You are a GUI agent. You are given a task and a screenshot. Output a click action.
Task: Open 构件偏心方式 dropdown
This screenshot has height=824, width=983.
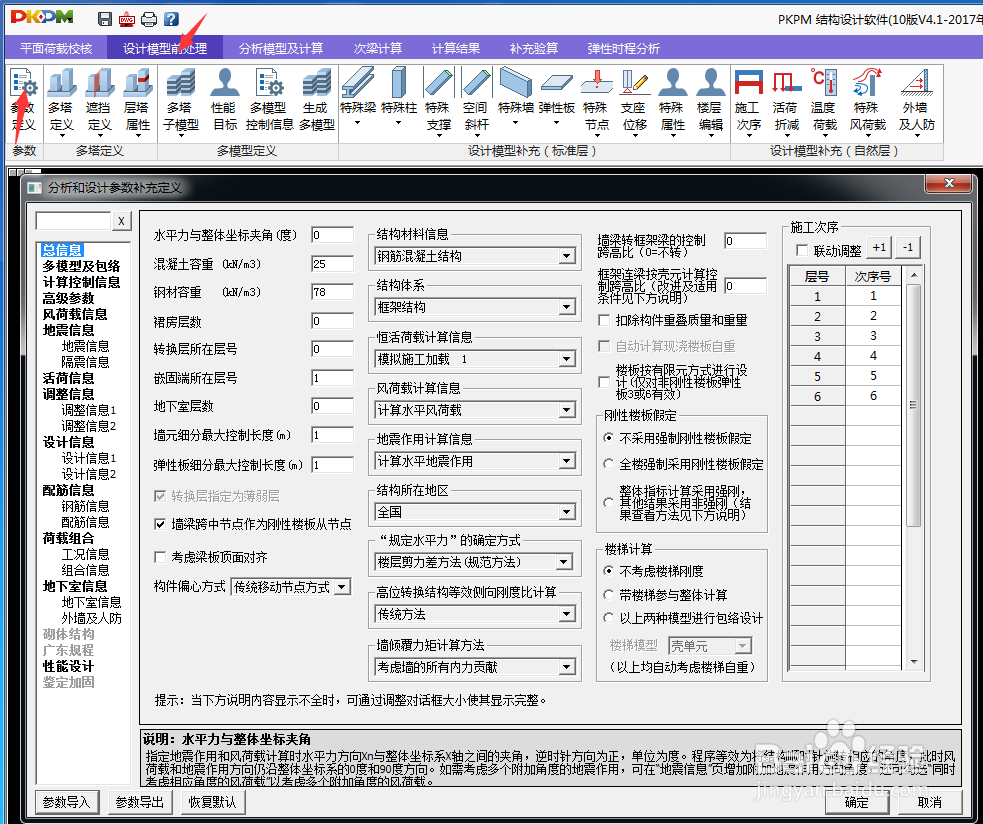click(290, 587)
